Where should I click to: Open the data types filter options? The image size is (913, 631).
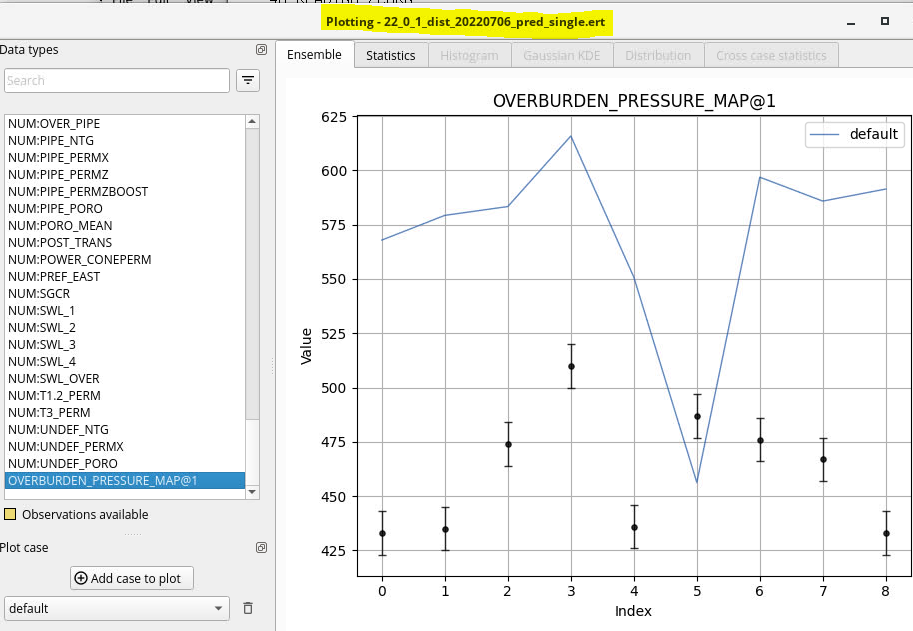247,80
